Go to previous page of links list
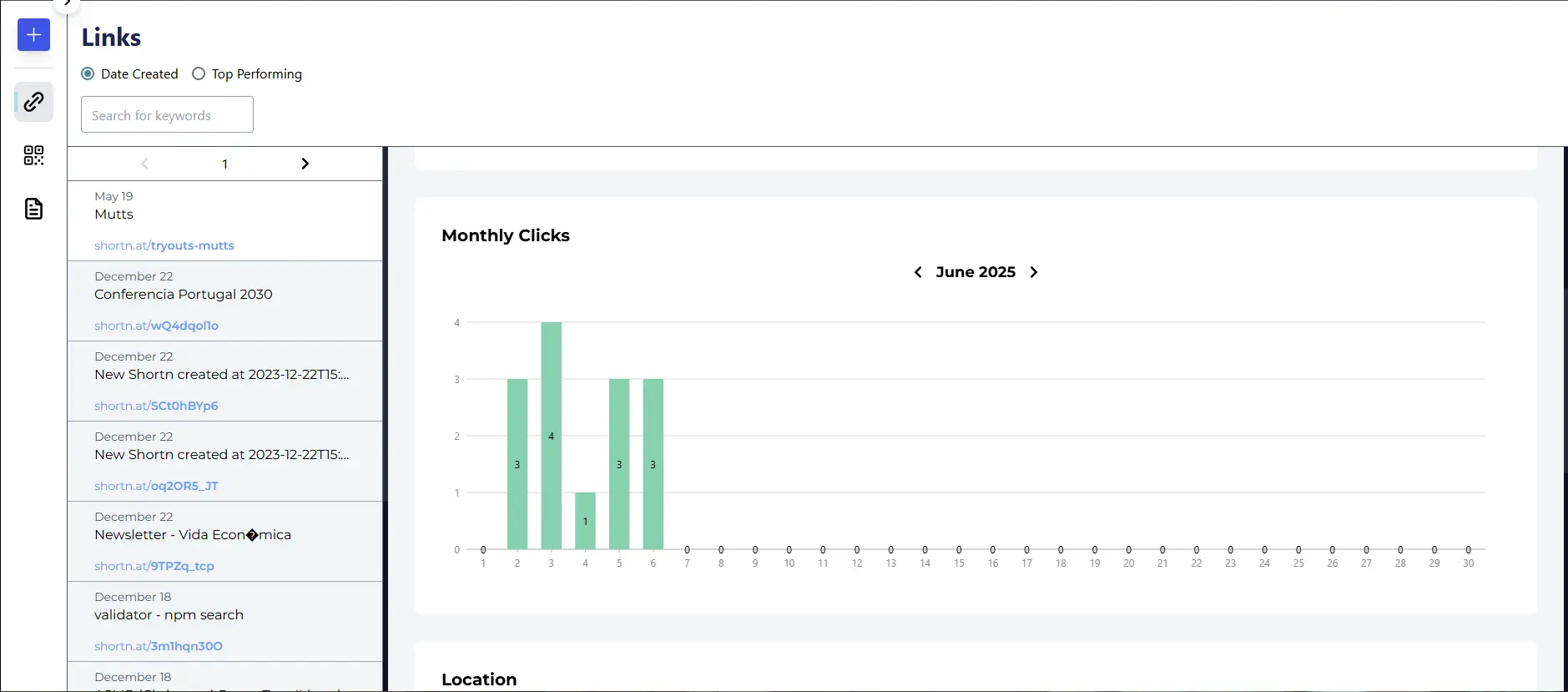 click(x=145, y=164)
